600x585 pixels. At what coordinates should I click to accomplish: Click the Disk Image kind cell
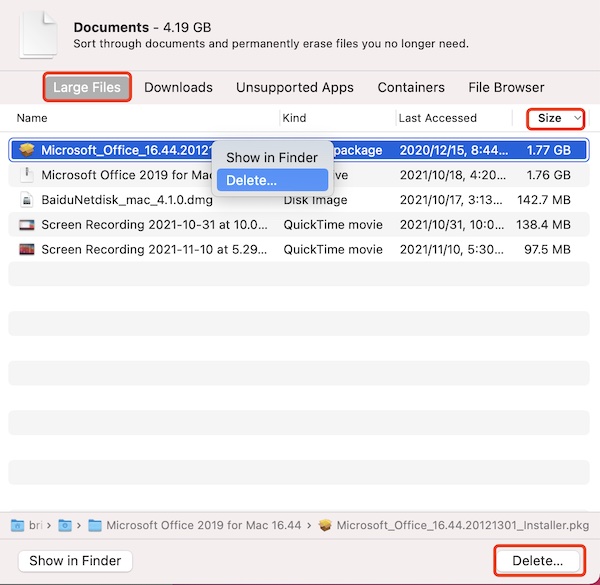(315, 200)
